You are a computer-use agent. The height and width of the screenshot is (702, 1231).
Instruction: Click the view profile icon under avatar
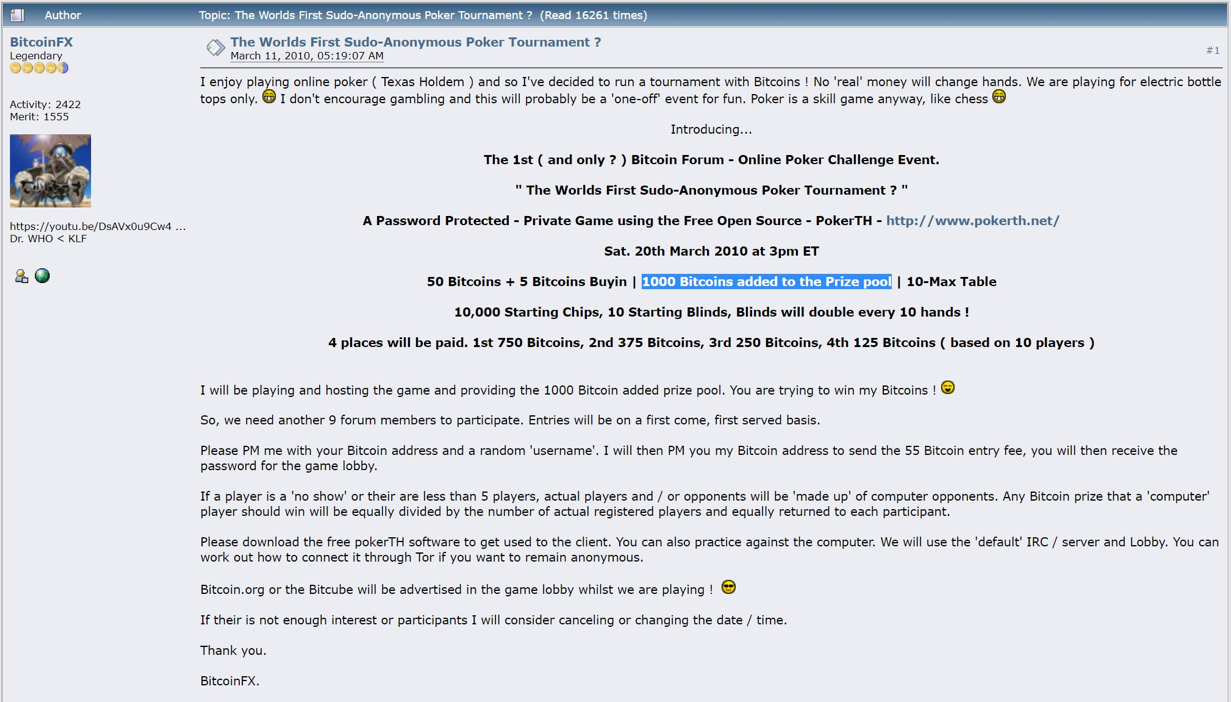coord(21,276)
